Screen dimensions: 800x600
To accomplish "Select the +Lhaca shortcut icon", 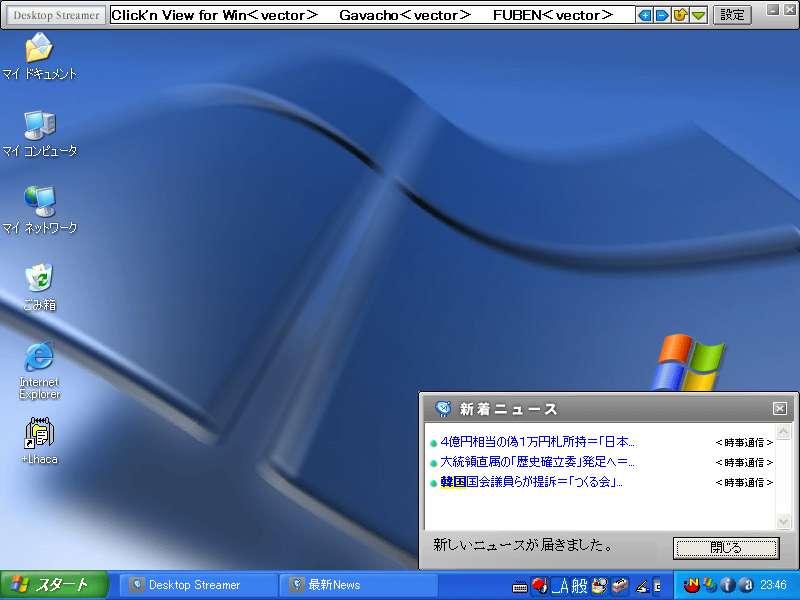I will click(x=39, y=441).
